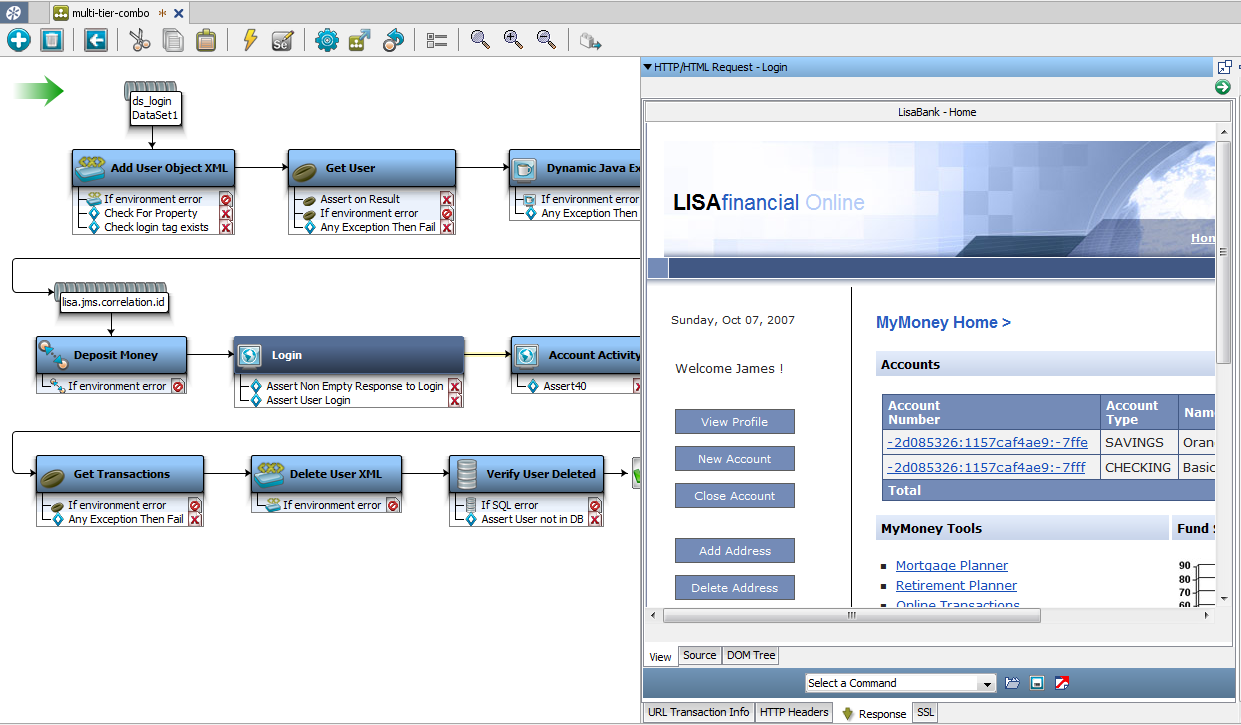
Task: Open the DOM Tree tab
Action: click(x=750, y=655)
